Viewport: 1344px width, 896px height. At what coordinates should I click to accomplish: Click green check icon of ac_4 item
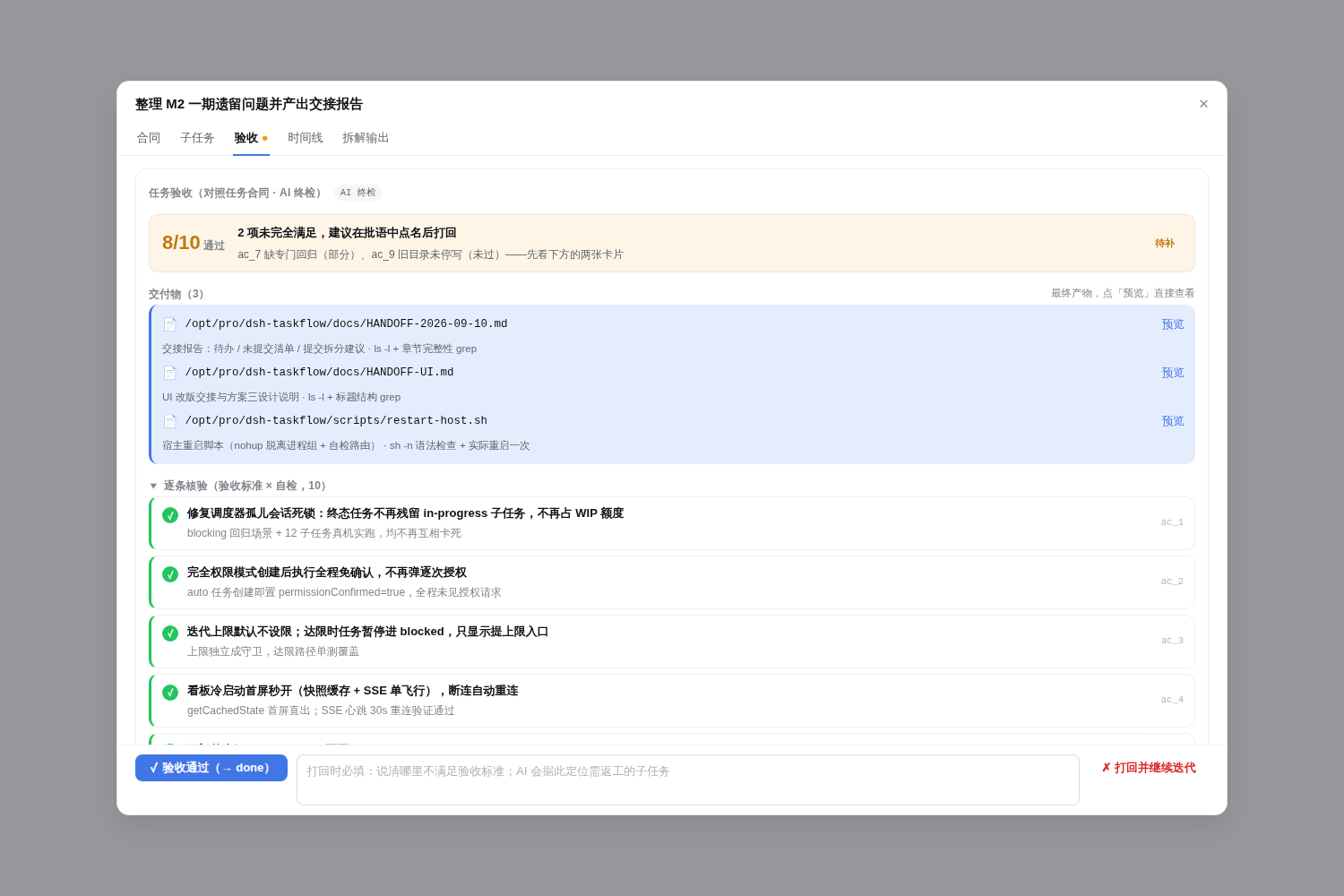pos(170,693)
